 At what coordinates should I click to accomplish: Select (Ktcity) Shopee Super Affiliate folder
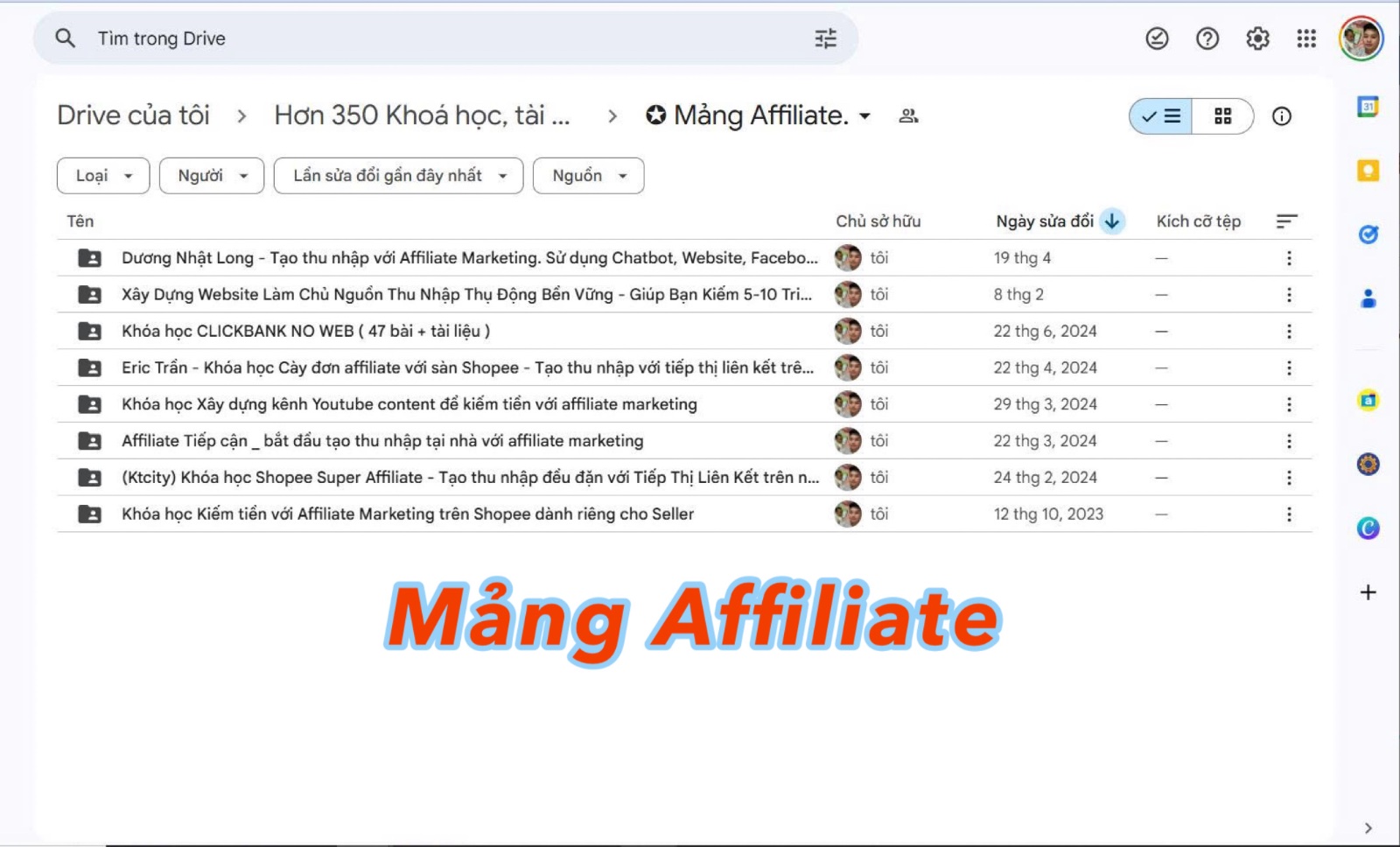[684, 478]
